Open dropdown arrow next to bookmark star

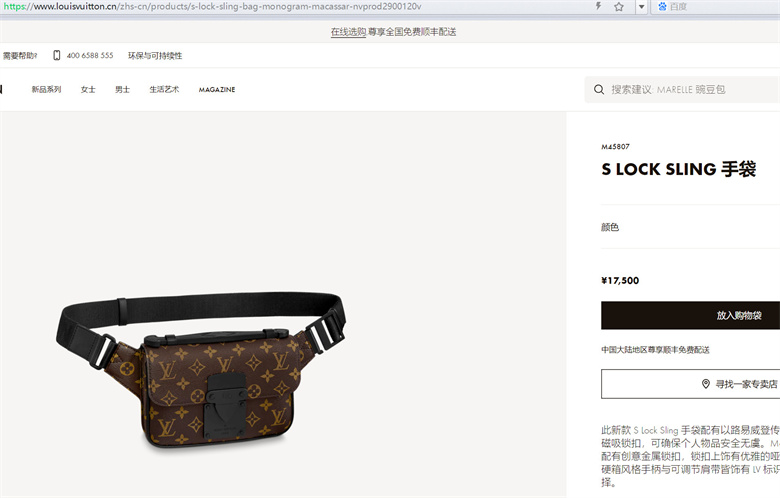641,6
